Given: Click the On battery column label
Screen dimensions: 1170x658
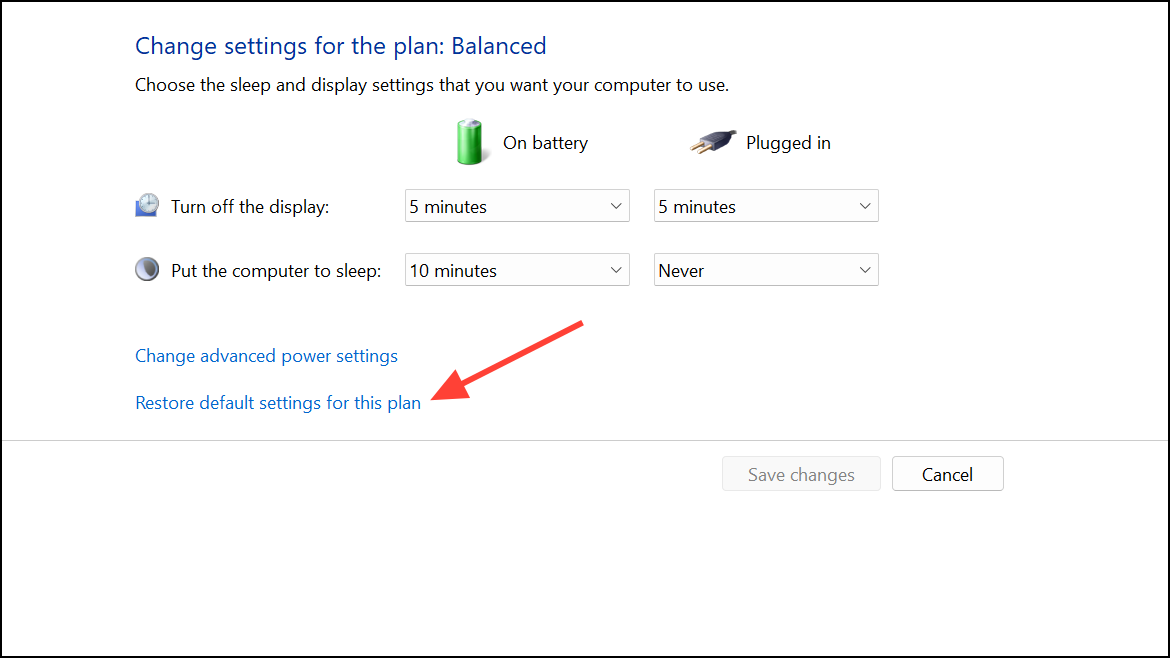Looking at the screenshot, I should [x=545, y=143].
